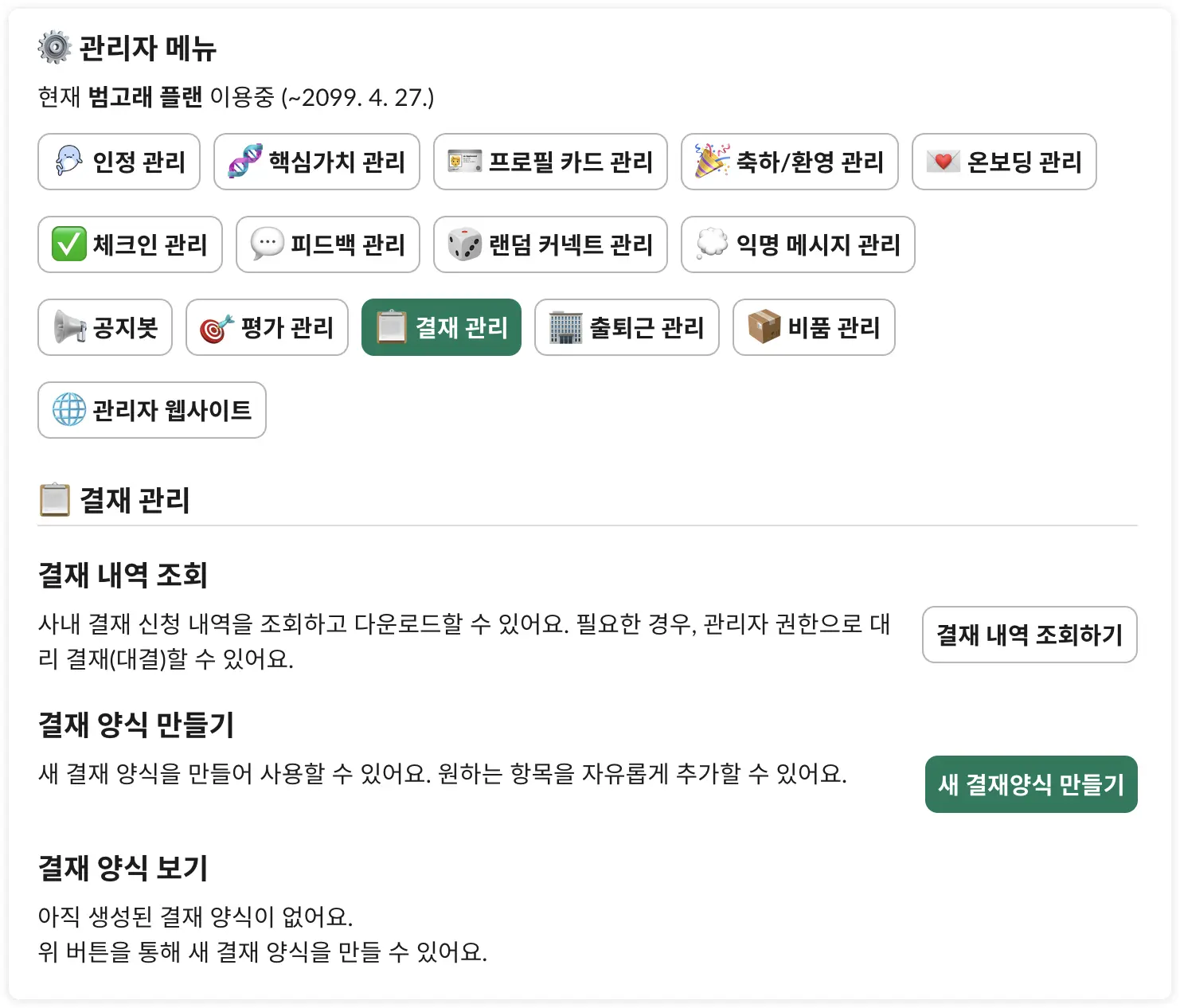Click the party popper icon for 축하/환영 관리
The height and width of the screenshot is (1008, 1180).
(x=712, y=162)
